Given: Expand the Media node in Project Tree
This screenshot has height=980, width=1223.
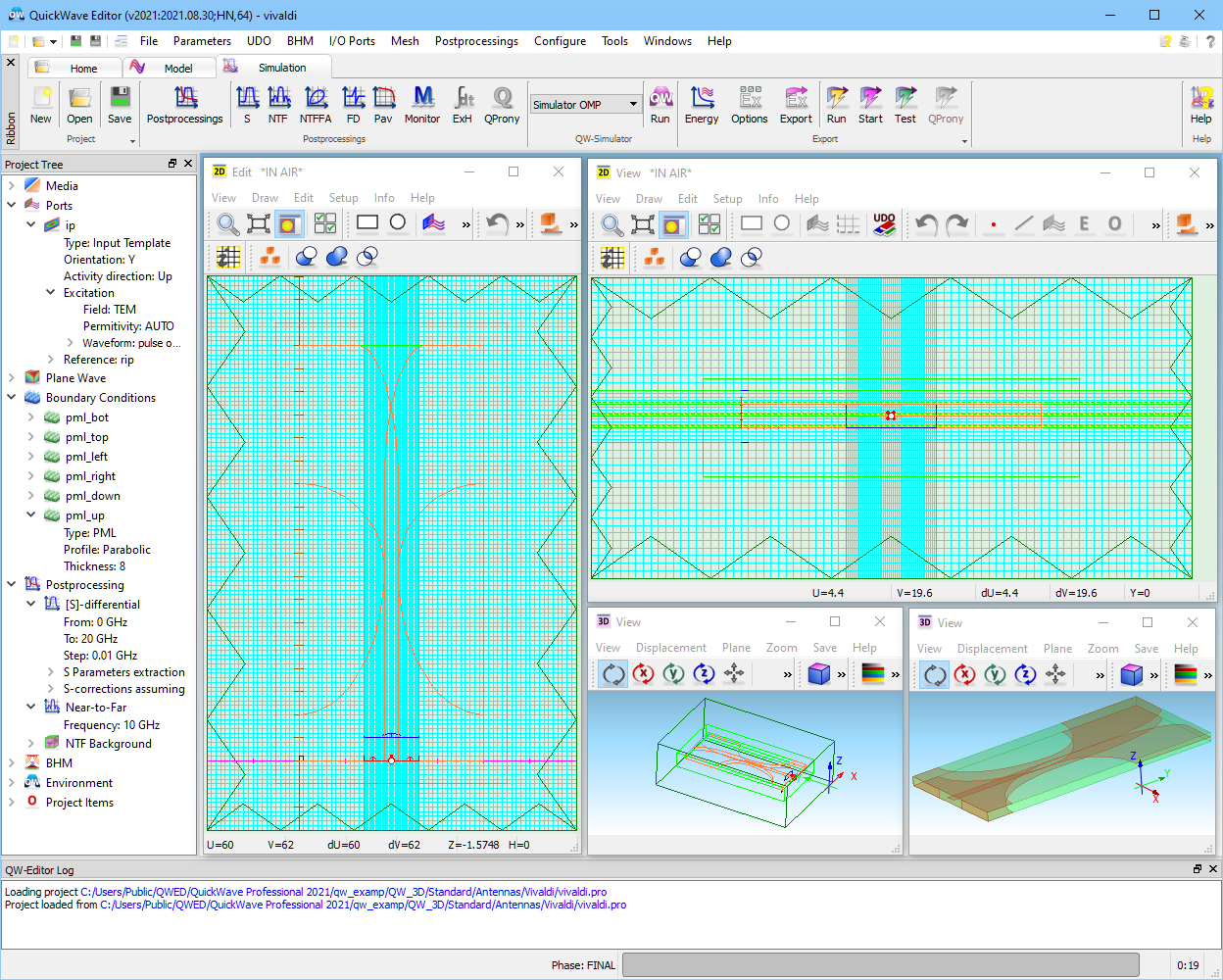Looking at the screenshot, I should point(11,185).
